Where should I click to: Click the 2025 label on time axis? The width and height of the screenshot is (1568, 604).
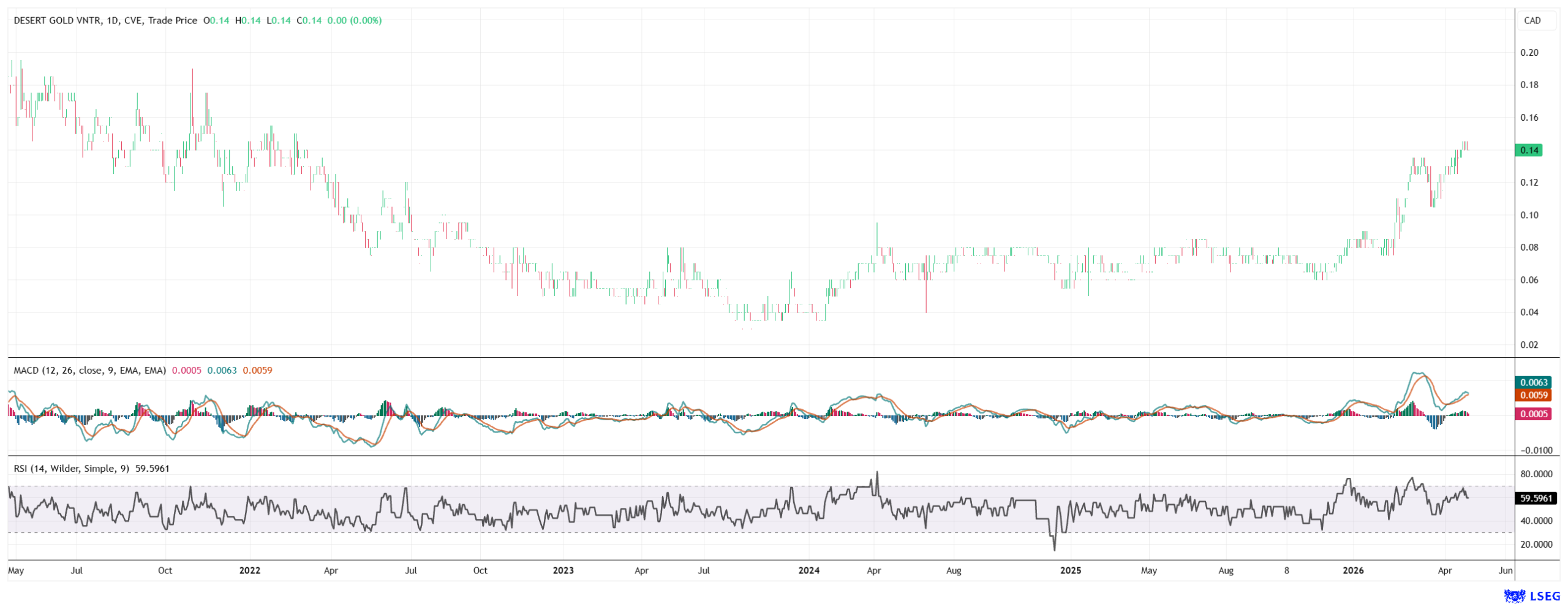[1071, 571]
